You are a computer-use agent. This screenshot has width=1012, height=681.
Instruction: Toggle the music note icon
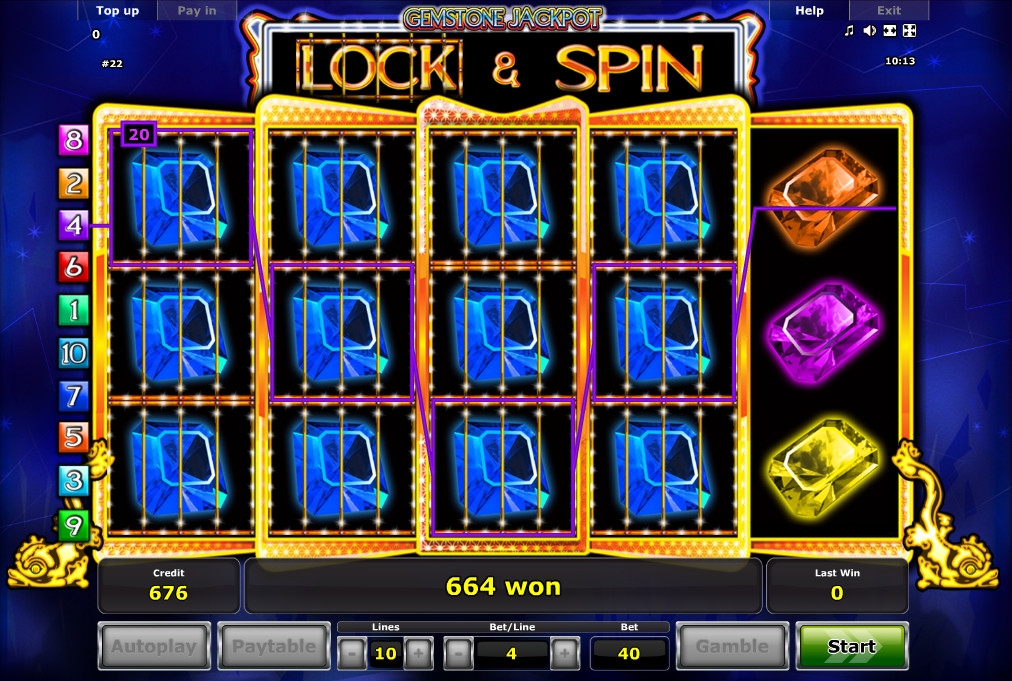click(849, 30)
